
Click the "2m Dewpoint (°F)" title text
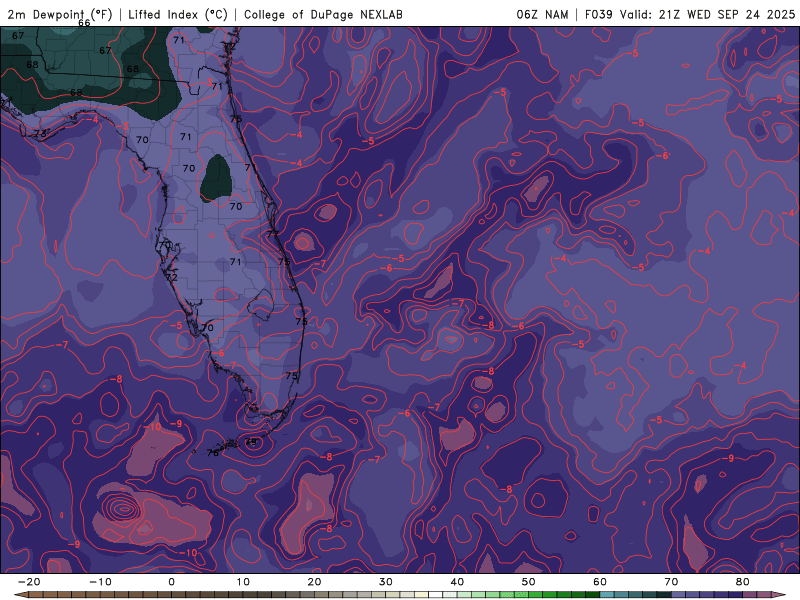coord(59,14)
